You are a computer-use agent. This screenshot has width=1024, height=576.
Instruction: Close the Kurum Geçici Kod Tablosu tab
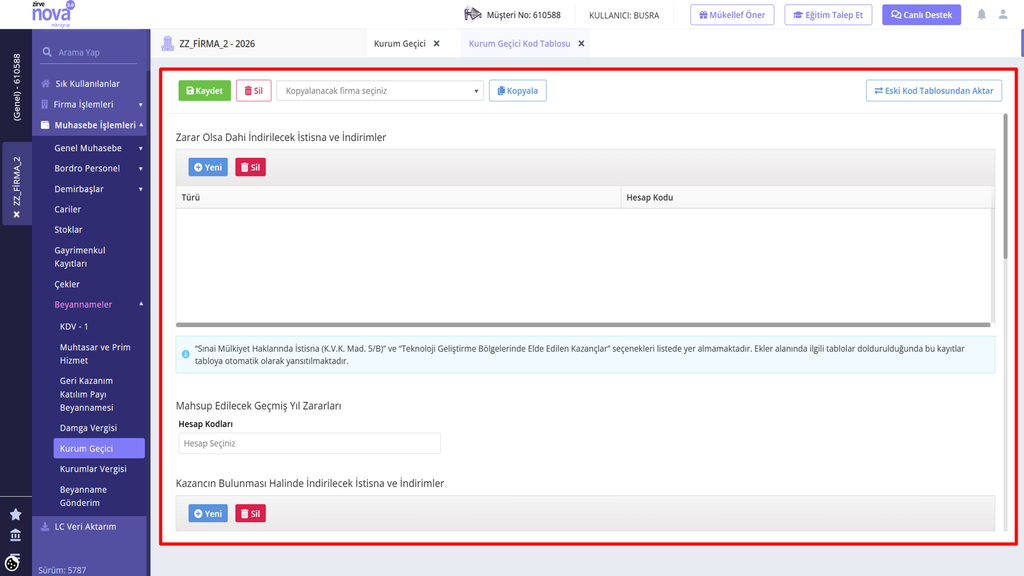(581, 44)
